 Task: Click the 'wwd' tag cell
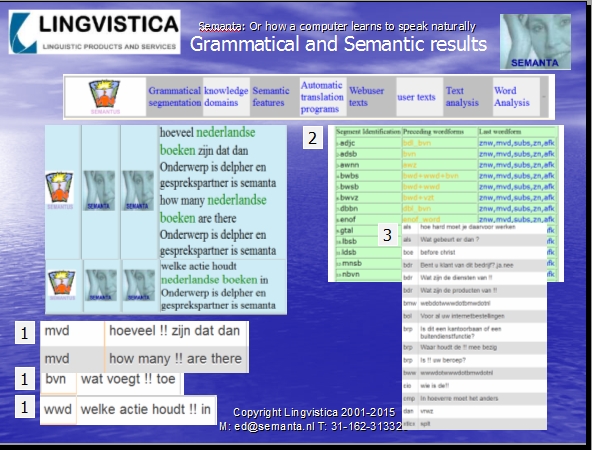point(58,410)
